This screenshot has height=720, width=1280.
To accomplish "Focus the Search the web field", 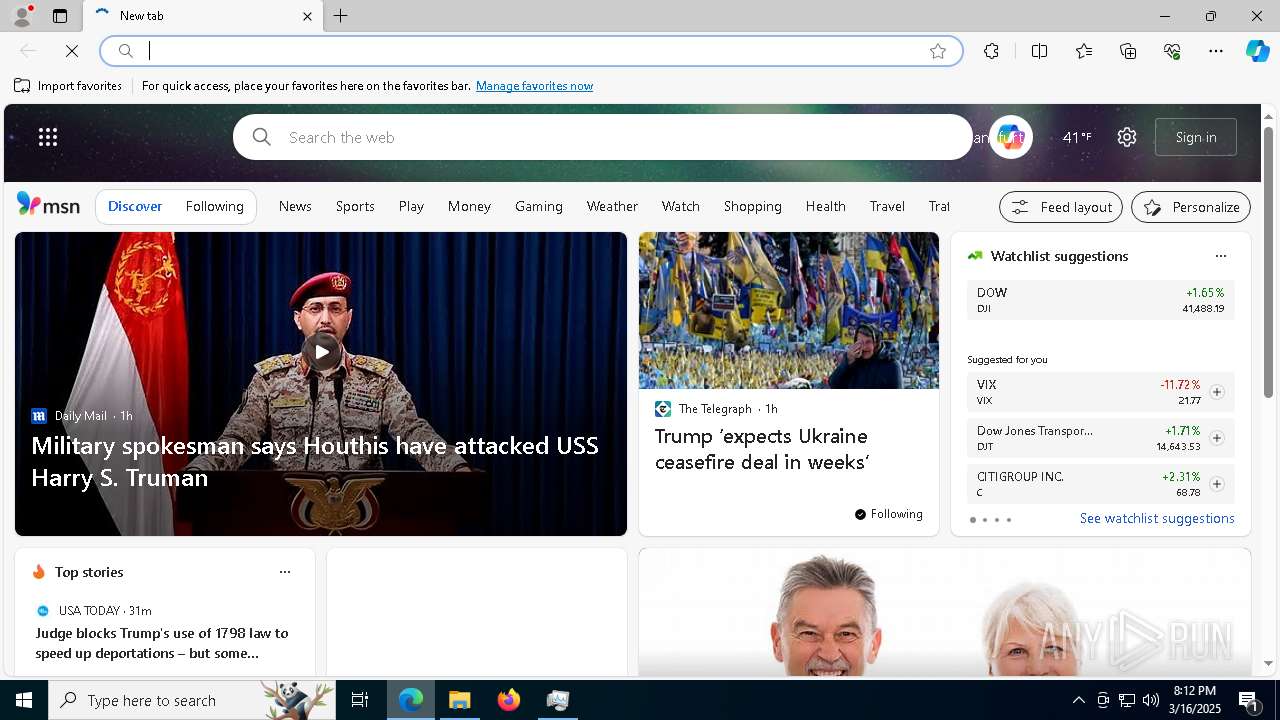I will (x=603, y=137).
